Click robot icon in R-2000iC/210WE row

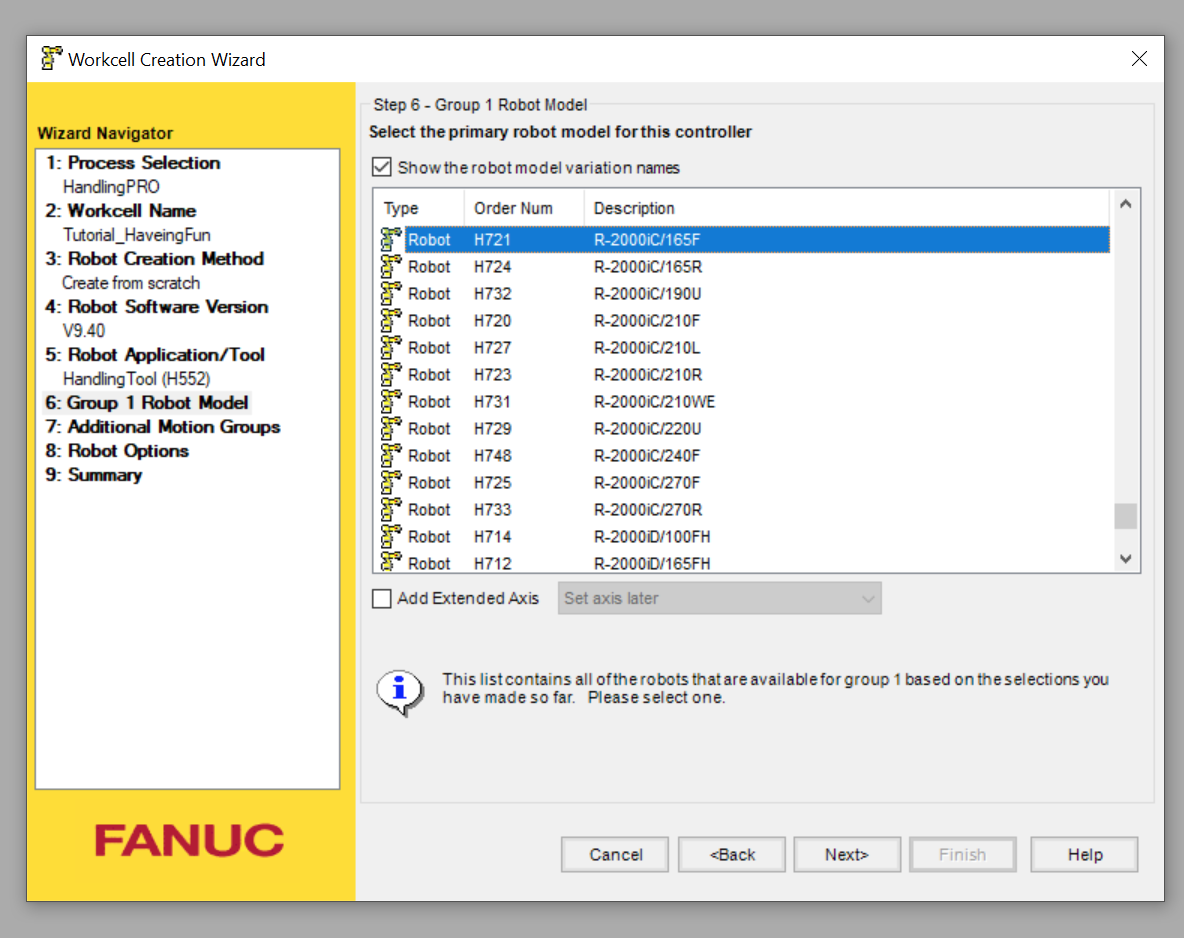[390, 402]
